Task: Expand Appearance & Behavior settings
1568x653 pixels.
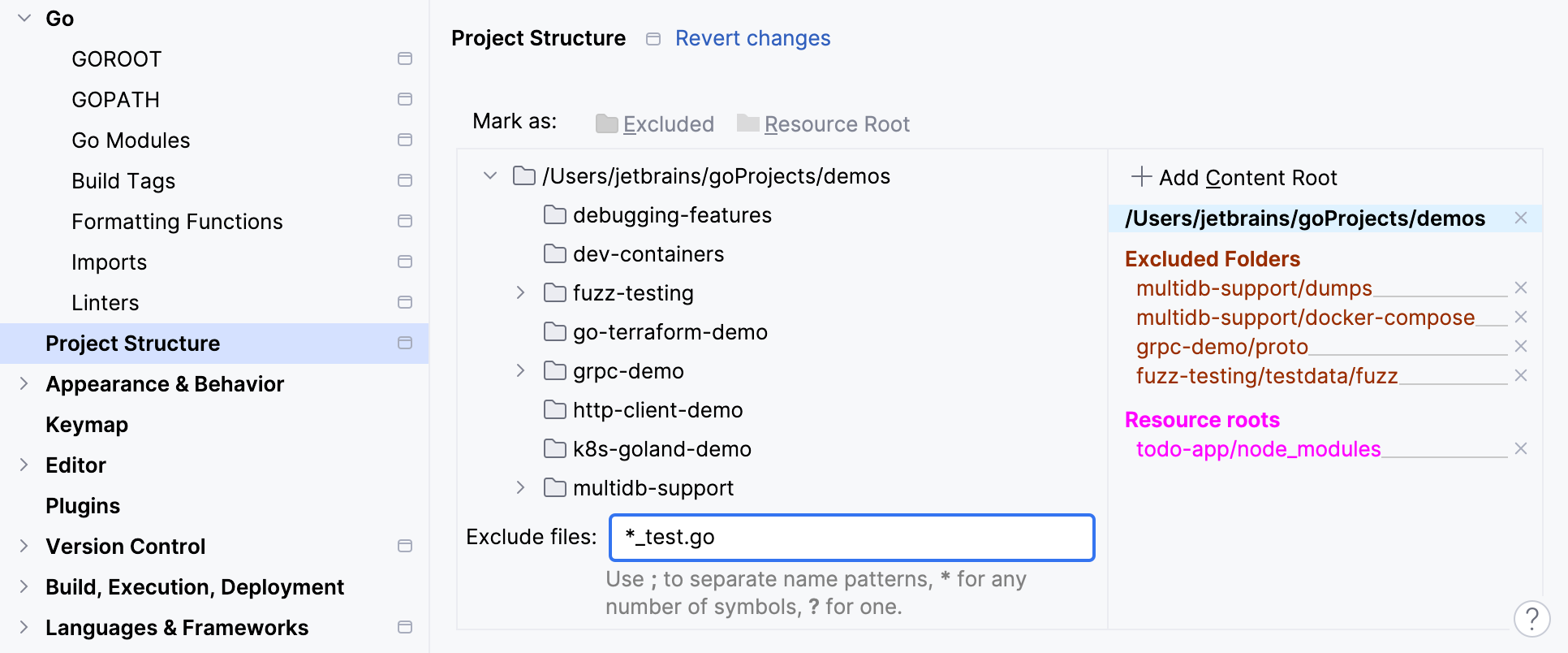Action: pyautogui.click(x=24, y=384)
